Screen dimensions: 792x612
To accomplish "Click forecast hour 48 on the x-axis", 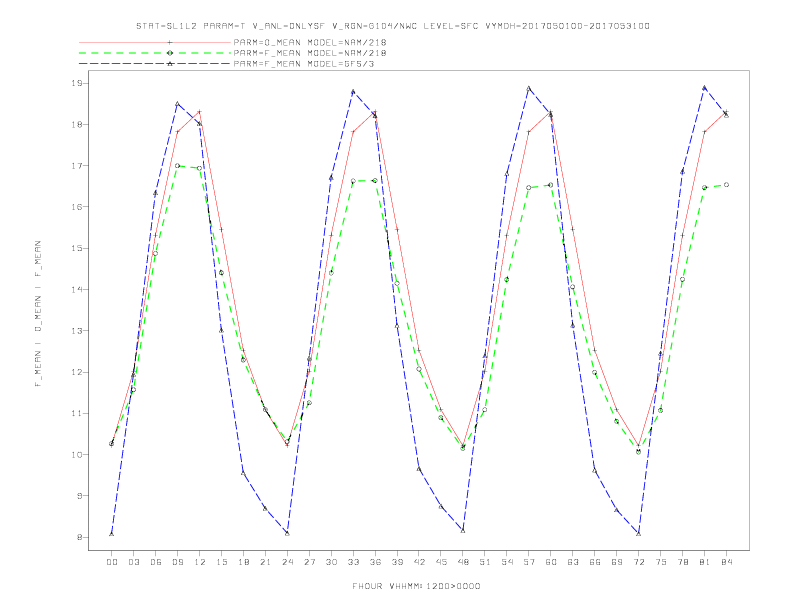I will click(x=463, y=562).
